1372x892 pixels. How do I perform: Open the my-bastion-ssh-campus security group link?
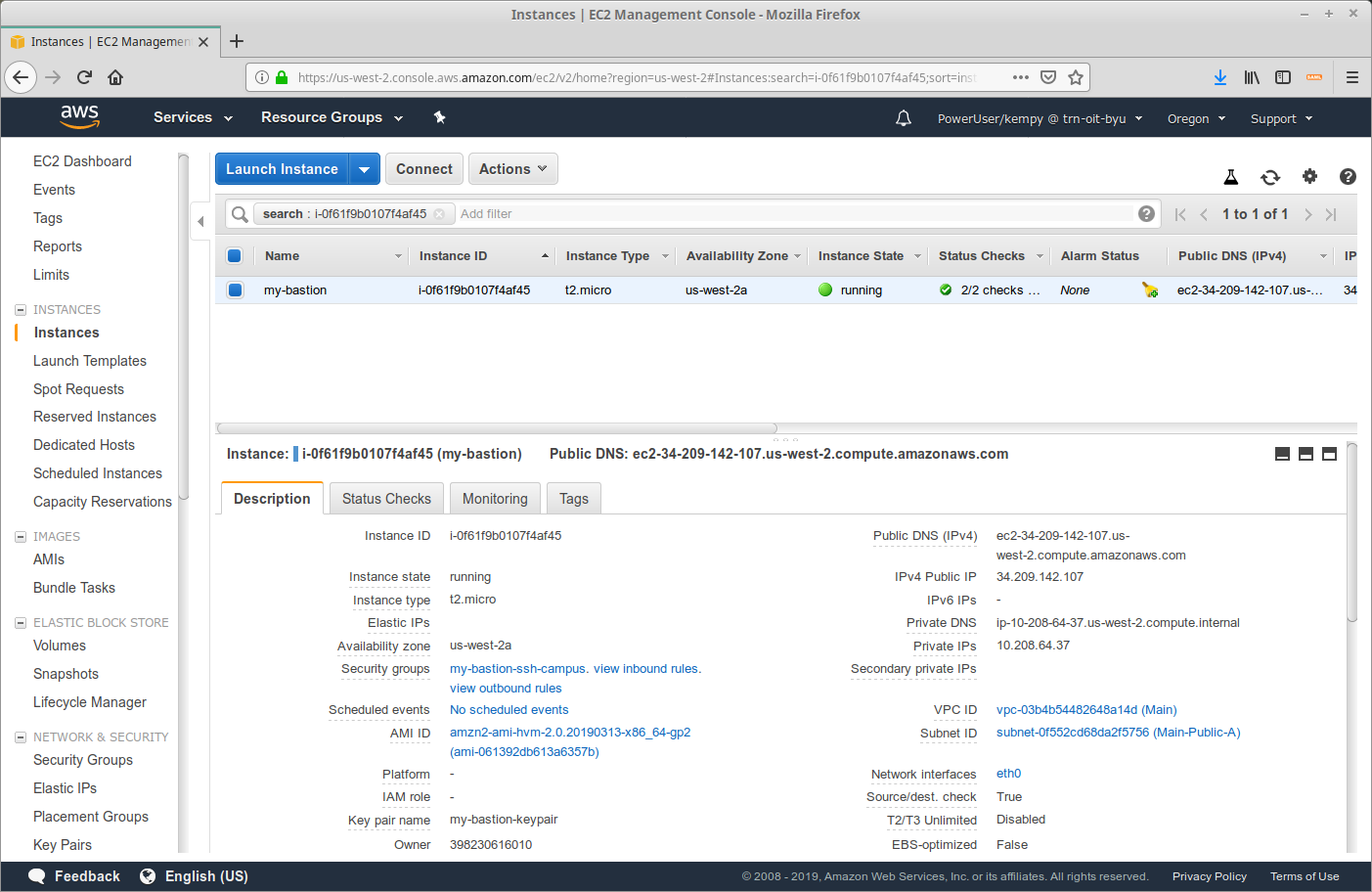coord(518,669)
